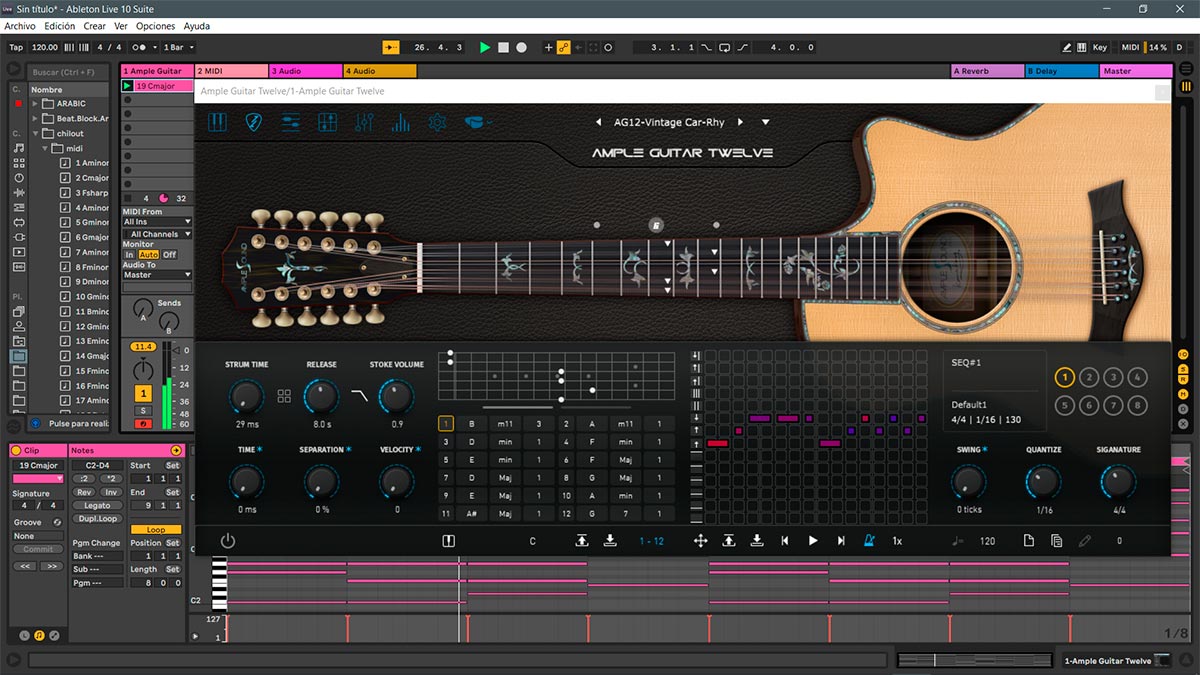1200x675 pixels.
Task: Open MIDI From All Ins dropdown
Action: (x=157, y=222)
